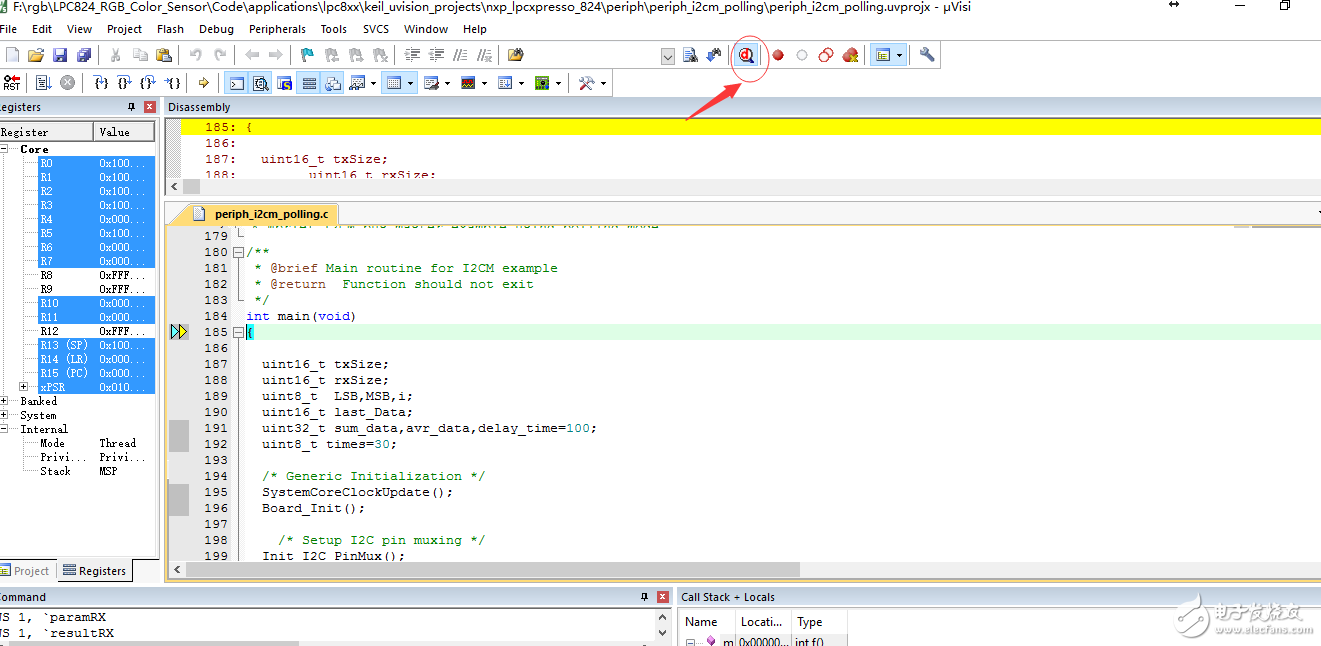Screen dimensions: 1321x646
Task: Toggle the Command Window toolbar button
Action: [236, 83]
